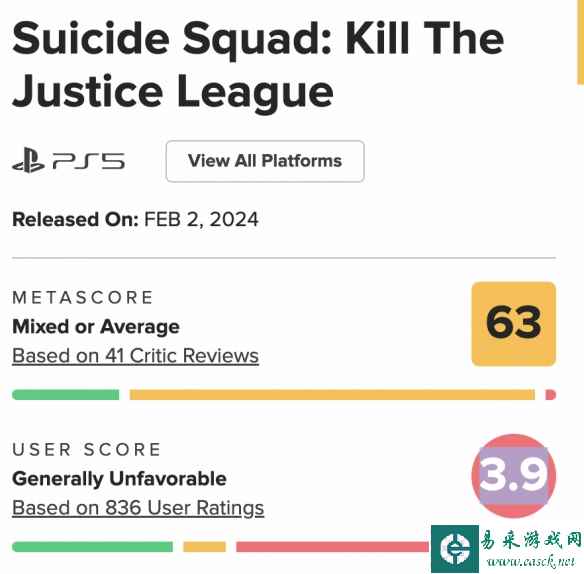584x574 pixels.
Task: Select green positive segment of critic bar
Action: point(66,394)
